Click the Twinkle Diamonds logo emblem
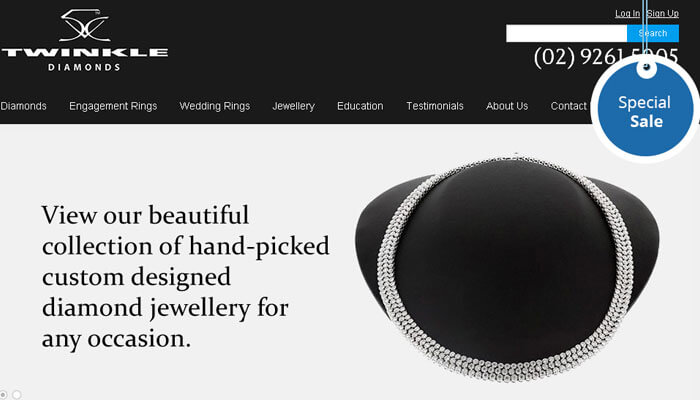The width and height of the screenshot is (700, 400). pyautogui.click(x=85, y=25)
